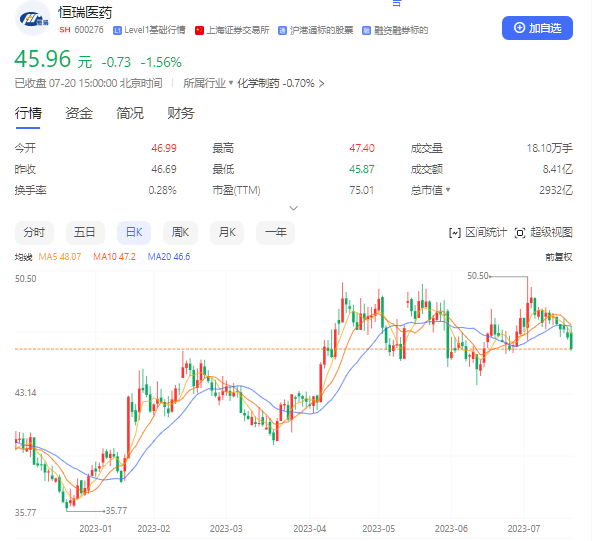Viewport: 592px width, 541px height.
Task: Select the 月K chart view
Action: pyautogui.click(x=227, y=233)
